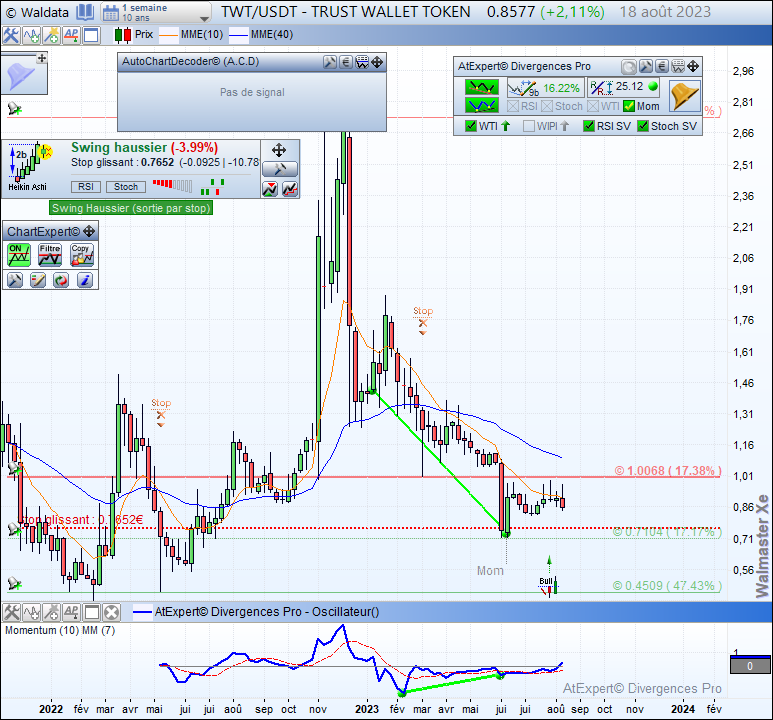Toggle the Stoch checkbox in Divergences Pro

(x=547, y=106)
